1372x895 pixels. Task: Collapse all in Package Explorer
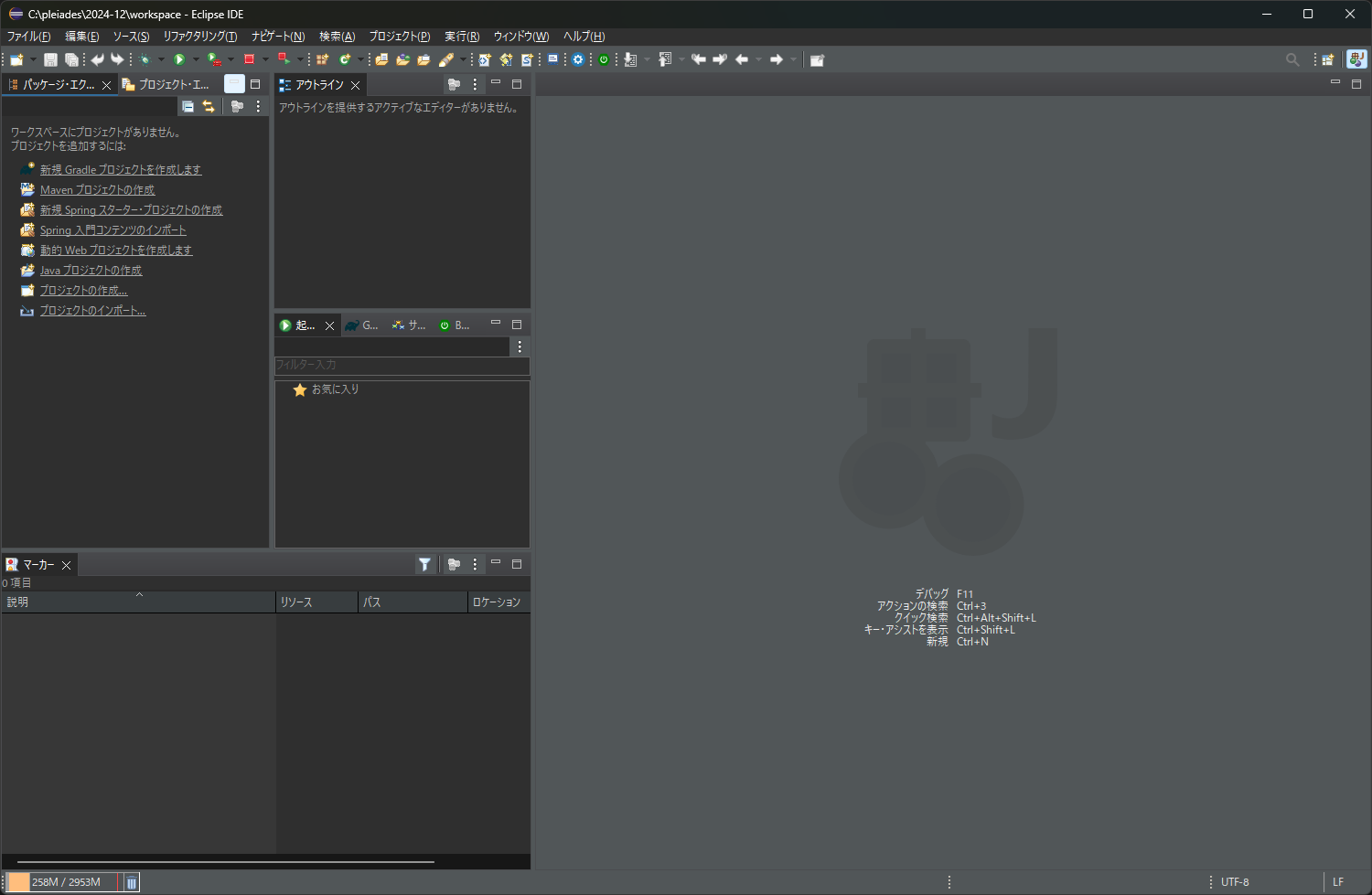(188, 106)
